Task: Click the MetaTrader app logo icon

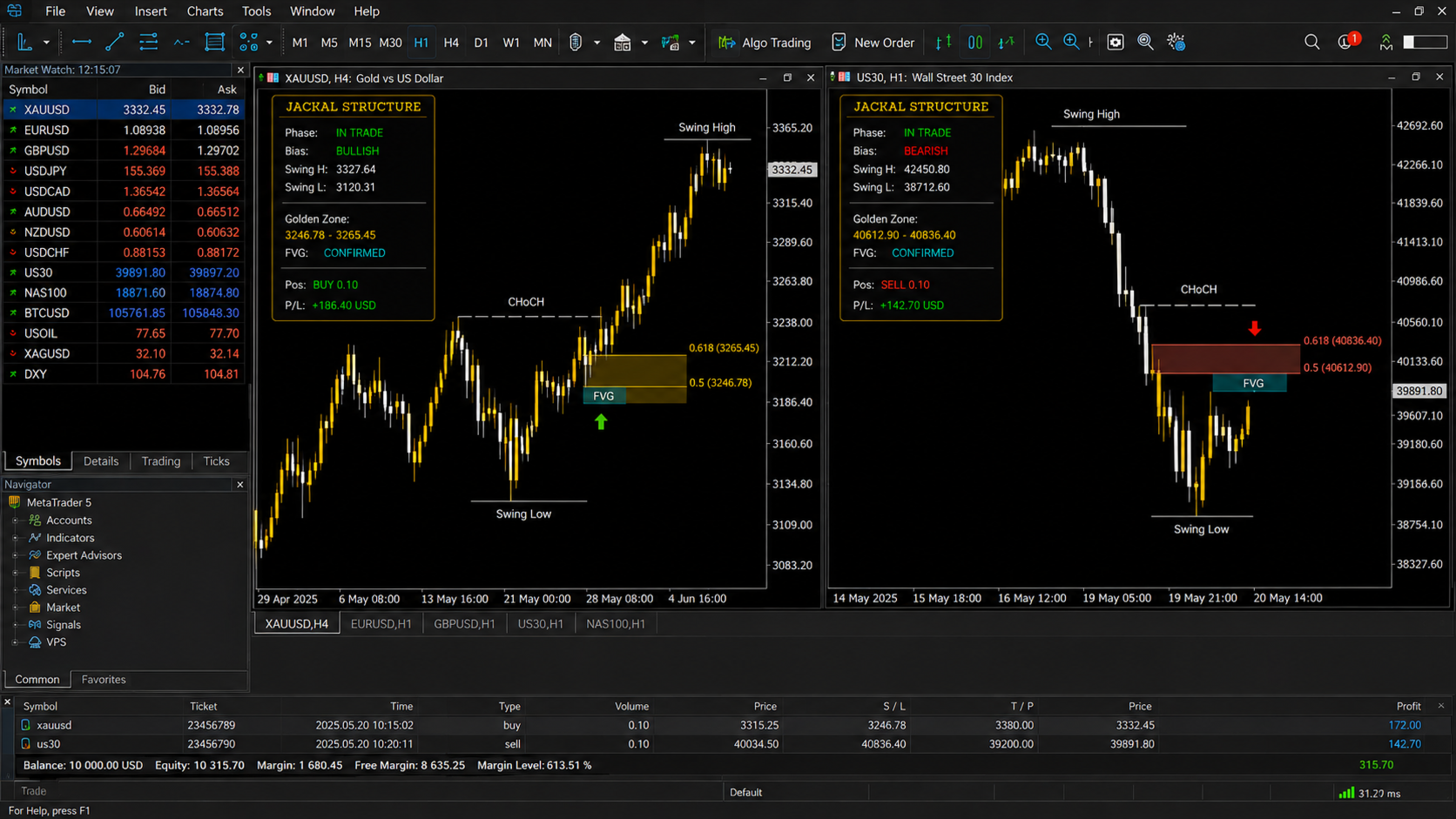Action: (15, 11)
